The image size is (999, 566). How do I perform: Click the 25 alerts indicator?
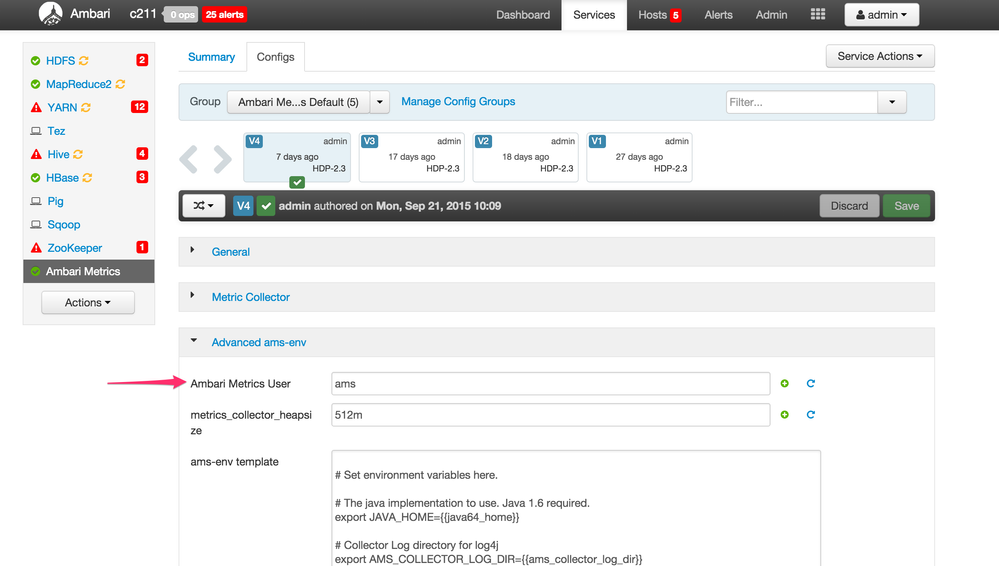click(x=224, y=15)
